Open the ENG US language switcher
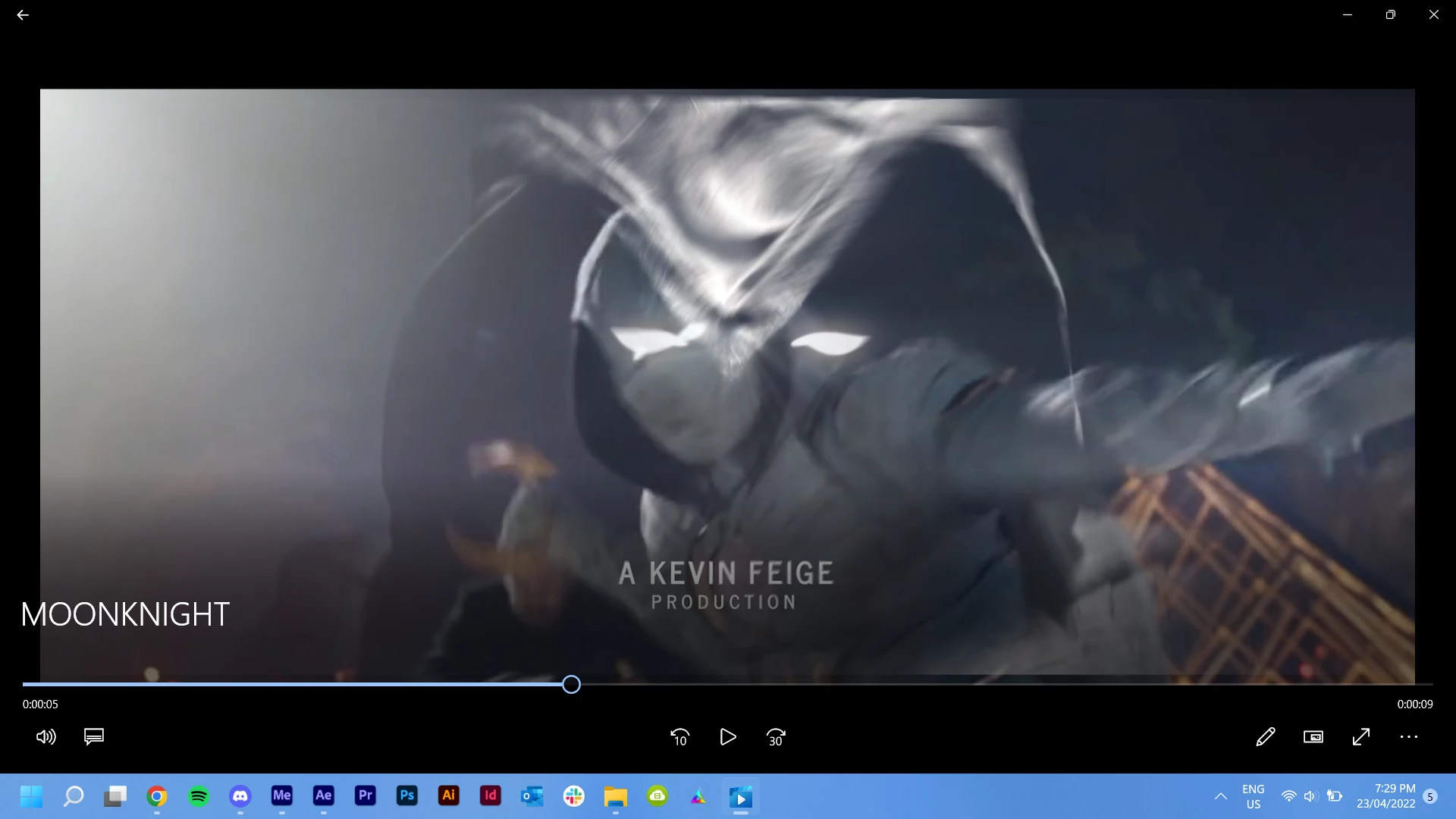Screen dimensions: 1456x819 (x=1253, y=796)
